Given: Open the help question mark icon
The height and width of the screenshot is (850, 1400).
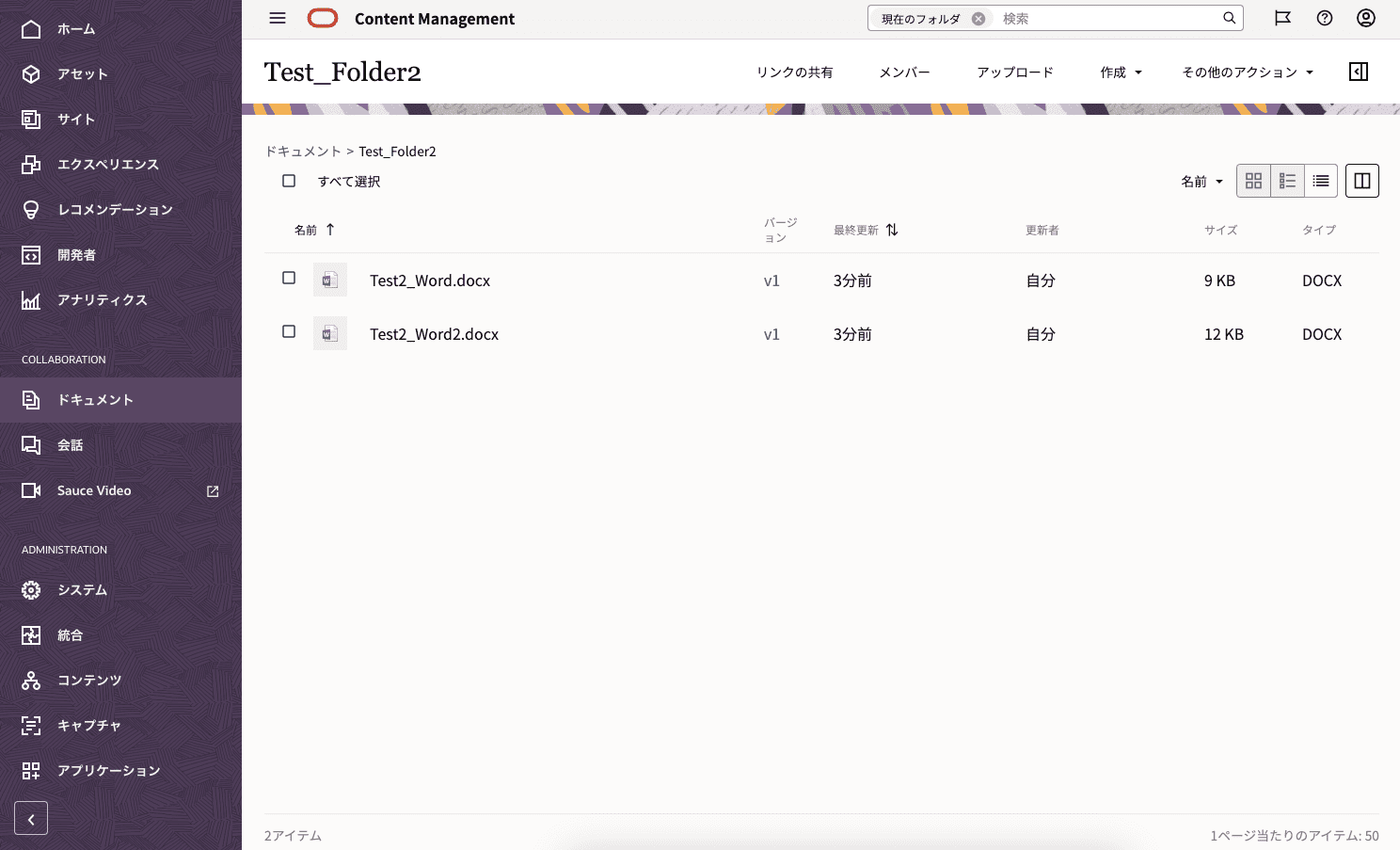Looking at the screenshot, I should click(1325, 18).
